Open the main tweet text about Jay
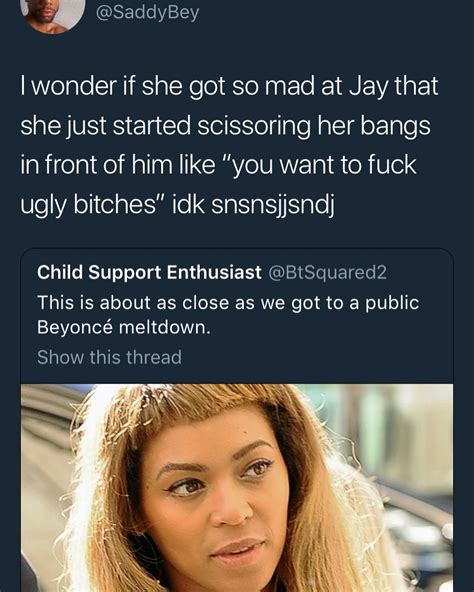 pyautogui.click(x=229, y=145)
